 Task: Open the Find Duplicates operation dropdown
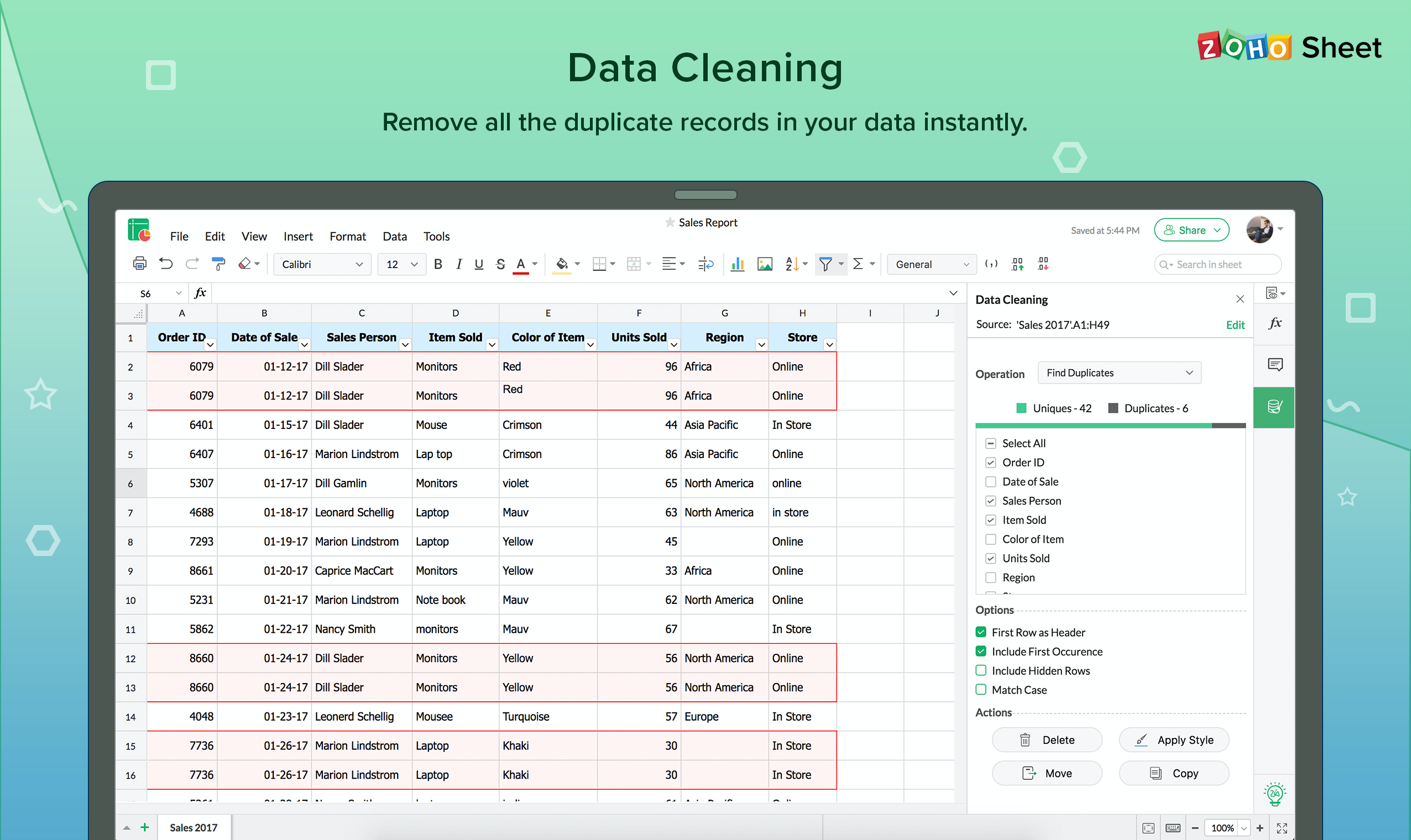[1120, 372]
